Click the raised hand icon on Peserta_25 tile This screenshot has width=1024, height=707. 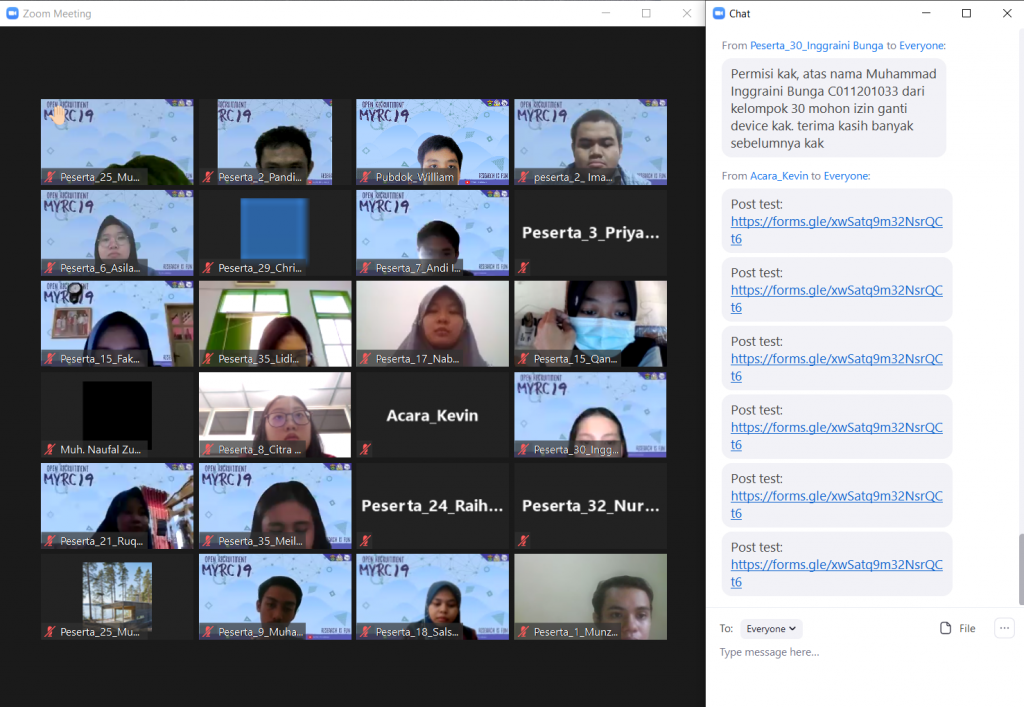pyautogui.click(x=59, y=116)
